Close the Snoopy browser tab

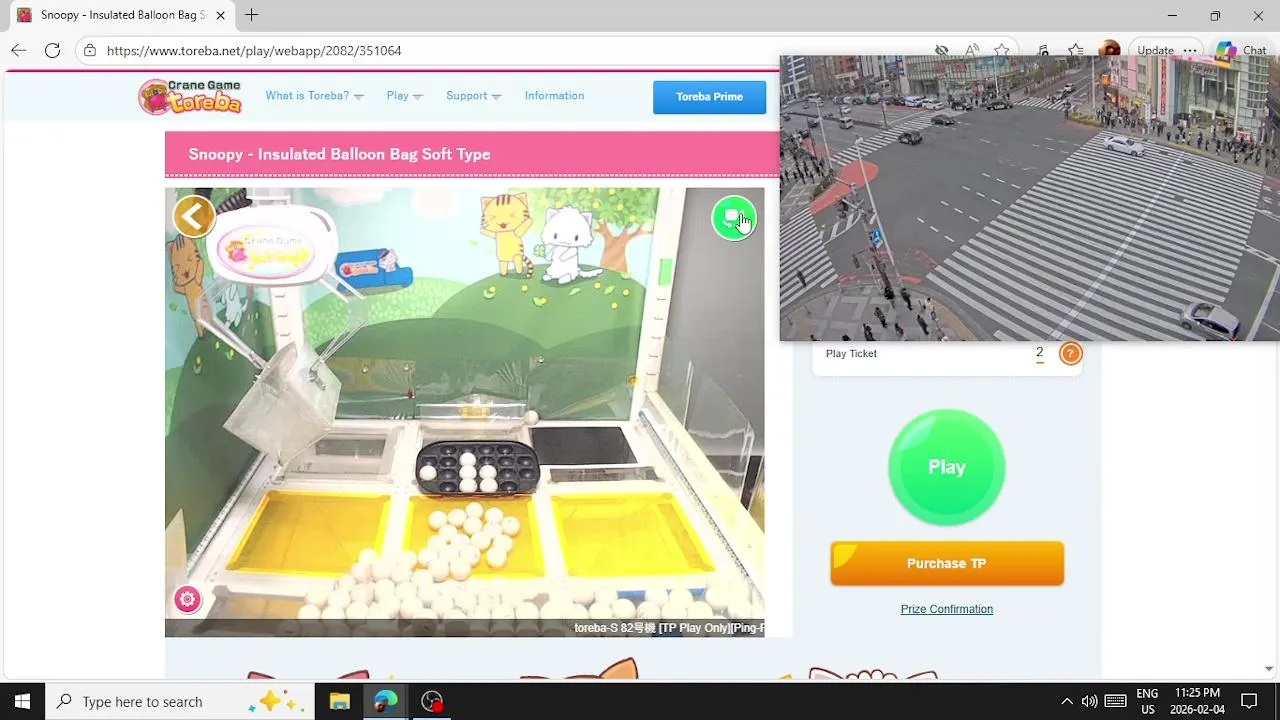click(220, 15)
